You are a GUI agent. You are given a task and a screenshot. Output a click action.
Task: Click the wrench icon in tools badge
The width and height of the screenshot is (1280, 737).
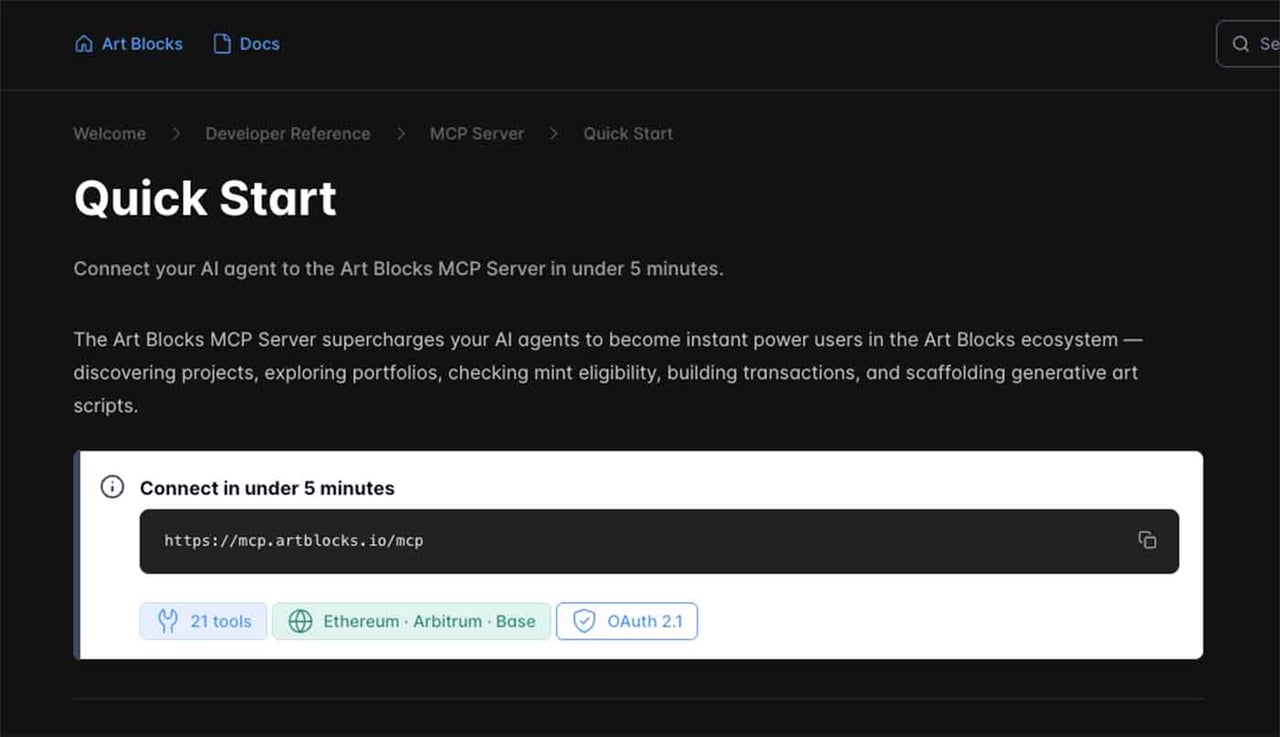pos(169,621)
